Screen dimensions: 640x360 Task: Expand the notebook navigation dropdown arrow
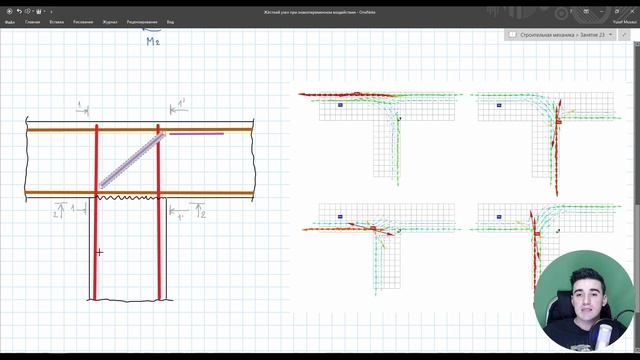coord(611,35)
